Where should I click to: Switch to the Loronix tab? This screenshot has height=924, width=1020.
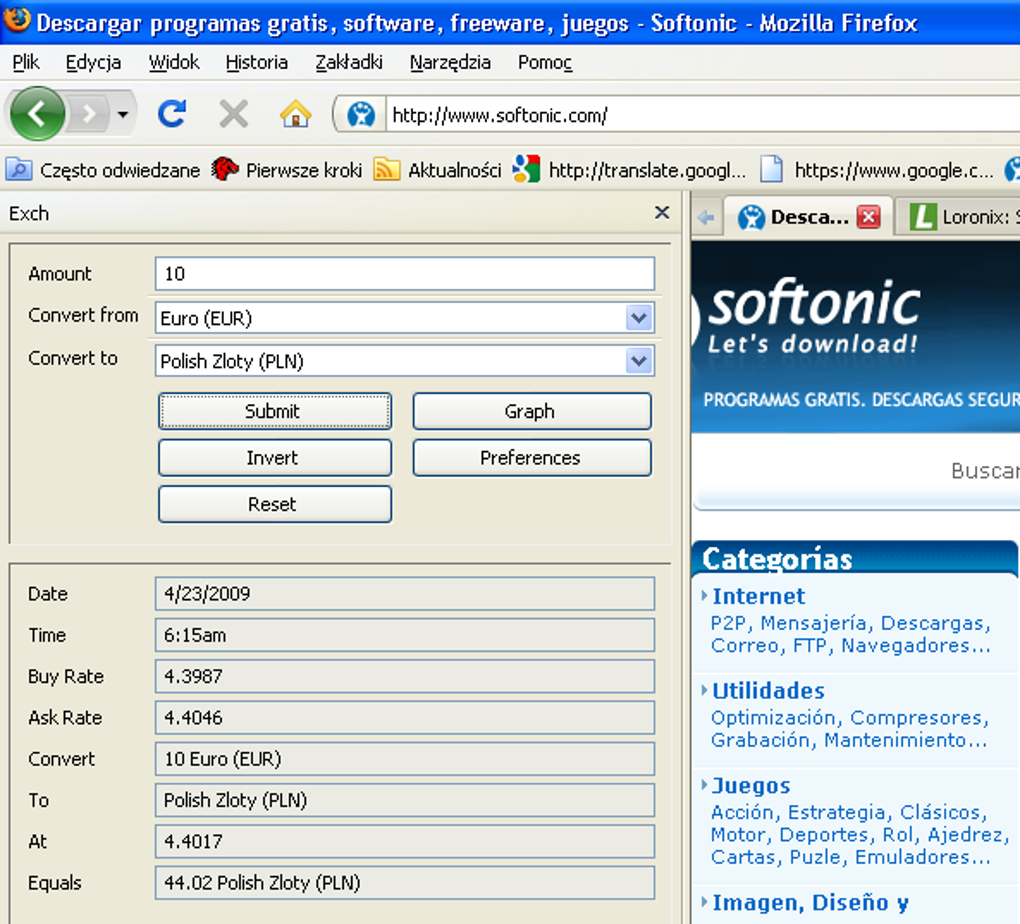pos(962,217)
